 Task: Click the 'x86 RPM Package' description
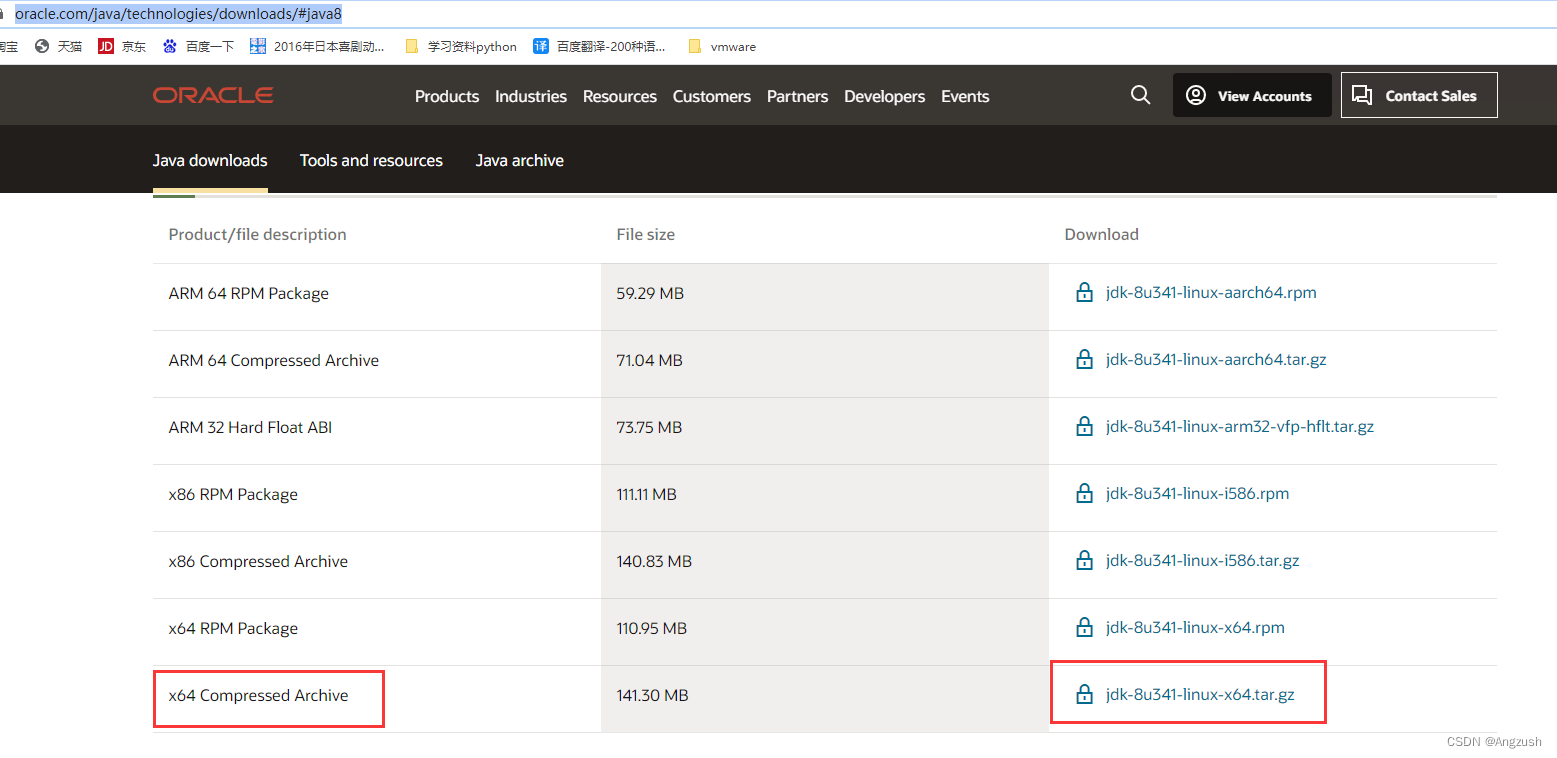[233, 495]
